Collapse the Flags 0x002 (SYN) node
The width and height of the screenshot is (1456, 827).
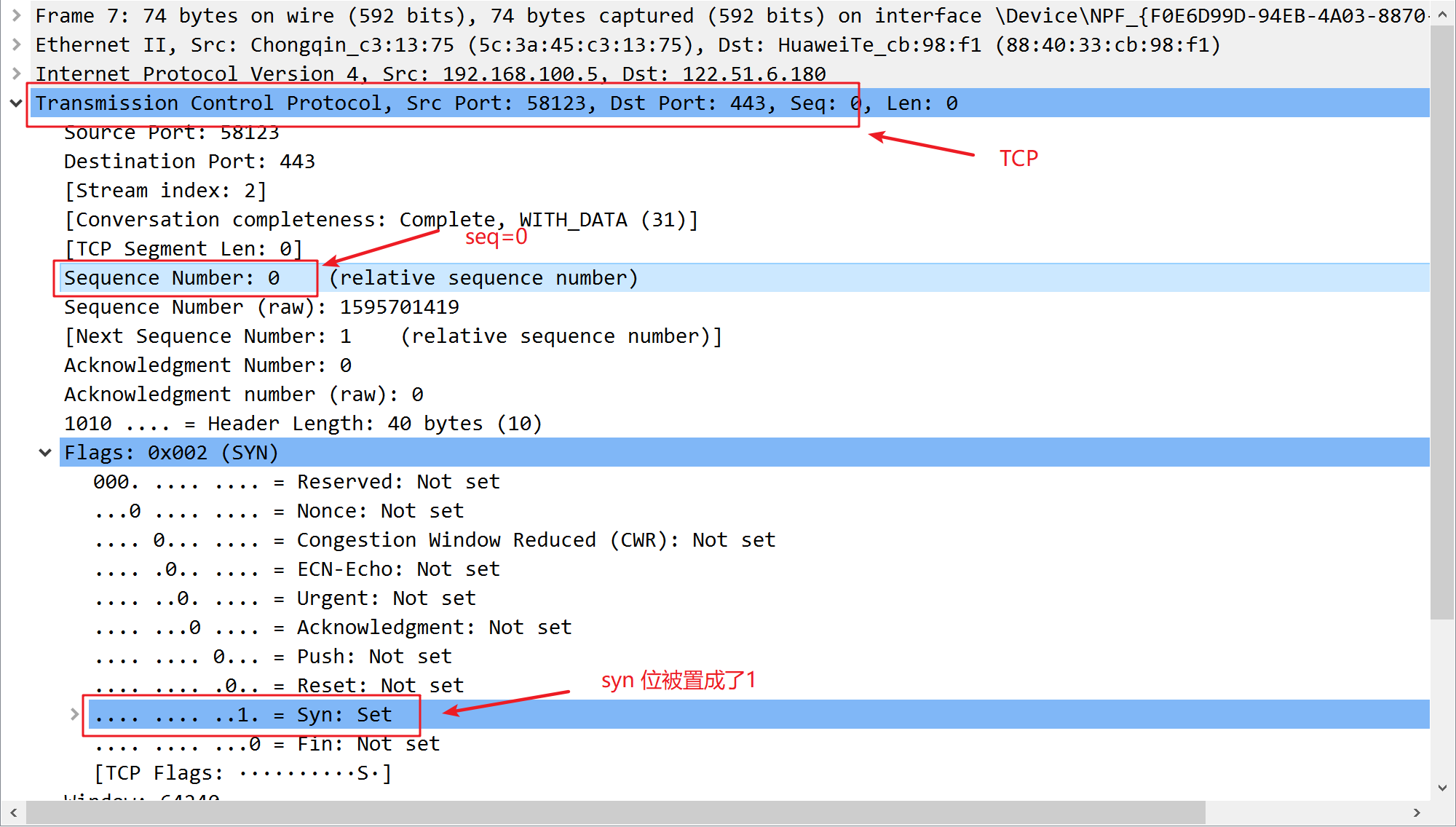point(45,453)
